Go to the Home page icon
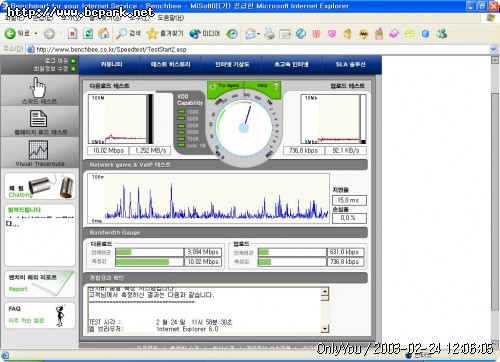The height and width of the screenshot is (362, 500). click(104, 33)
